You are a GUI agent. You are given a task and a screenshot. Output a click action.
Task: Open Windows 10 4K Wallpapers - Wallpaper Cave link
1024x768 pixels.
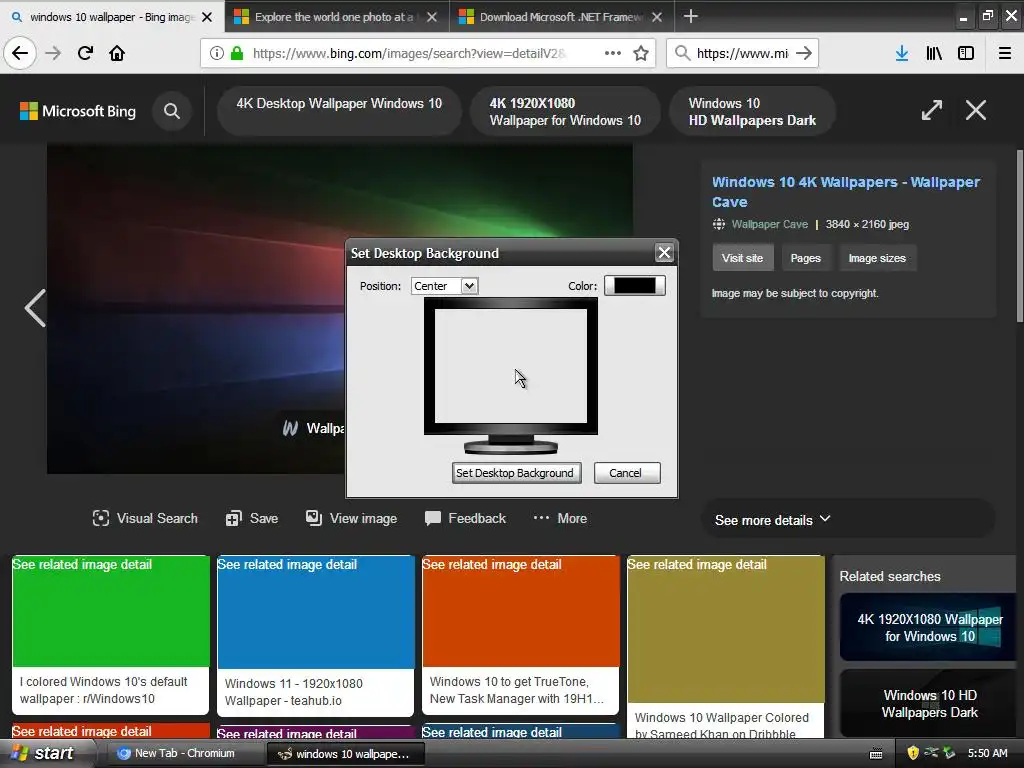(x=846, y=192)
